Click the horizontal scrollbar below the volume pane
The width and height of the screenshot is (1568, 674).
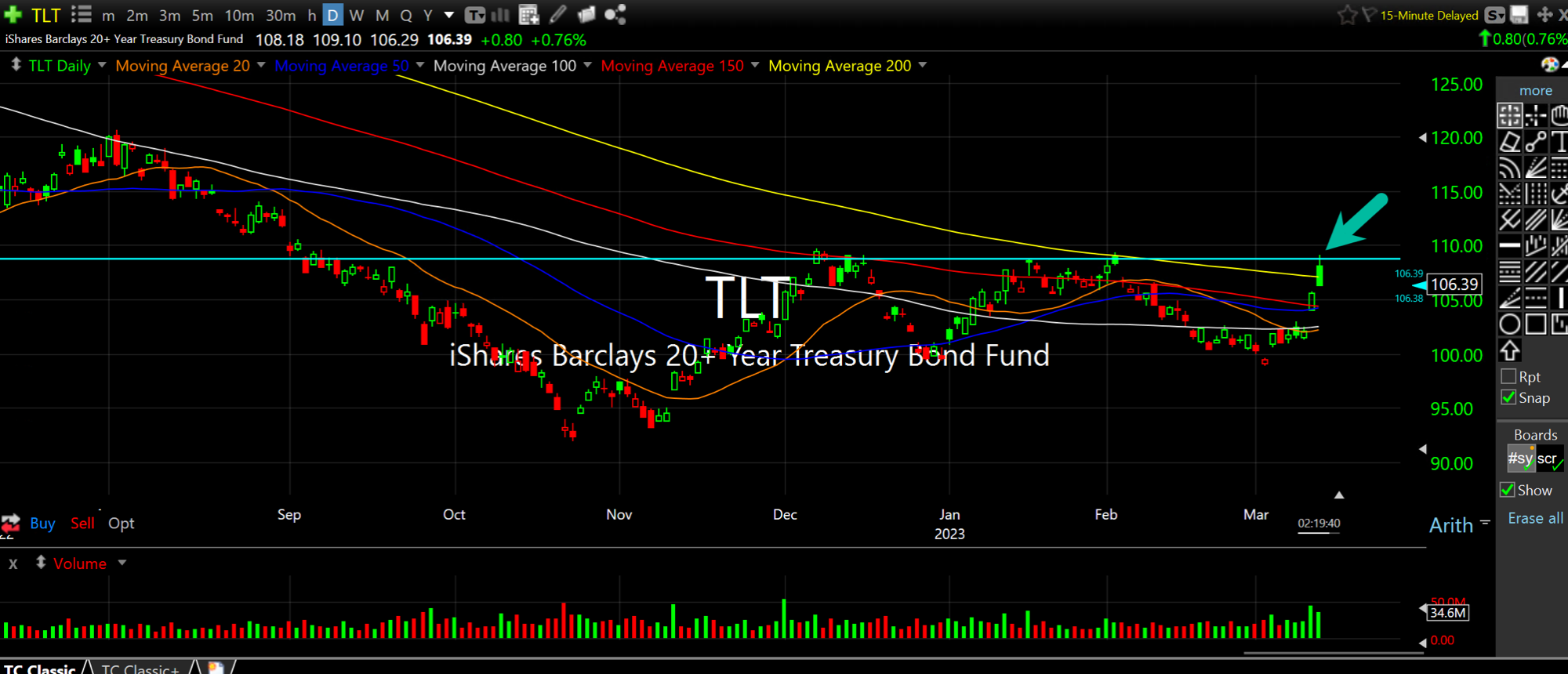[1333, 652]
